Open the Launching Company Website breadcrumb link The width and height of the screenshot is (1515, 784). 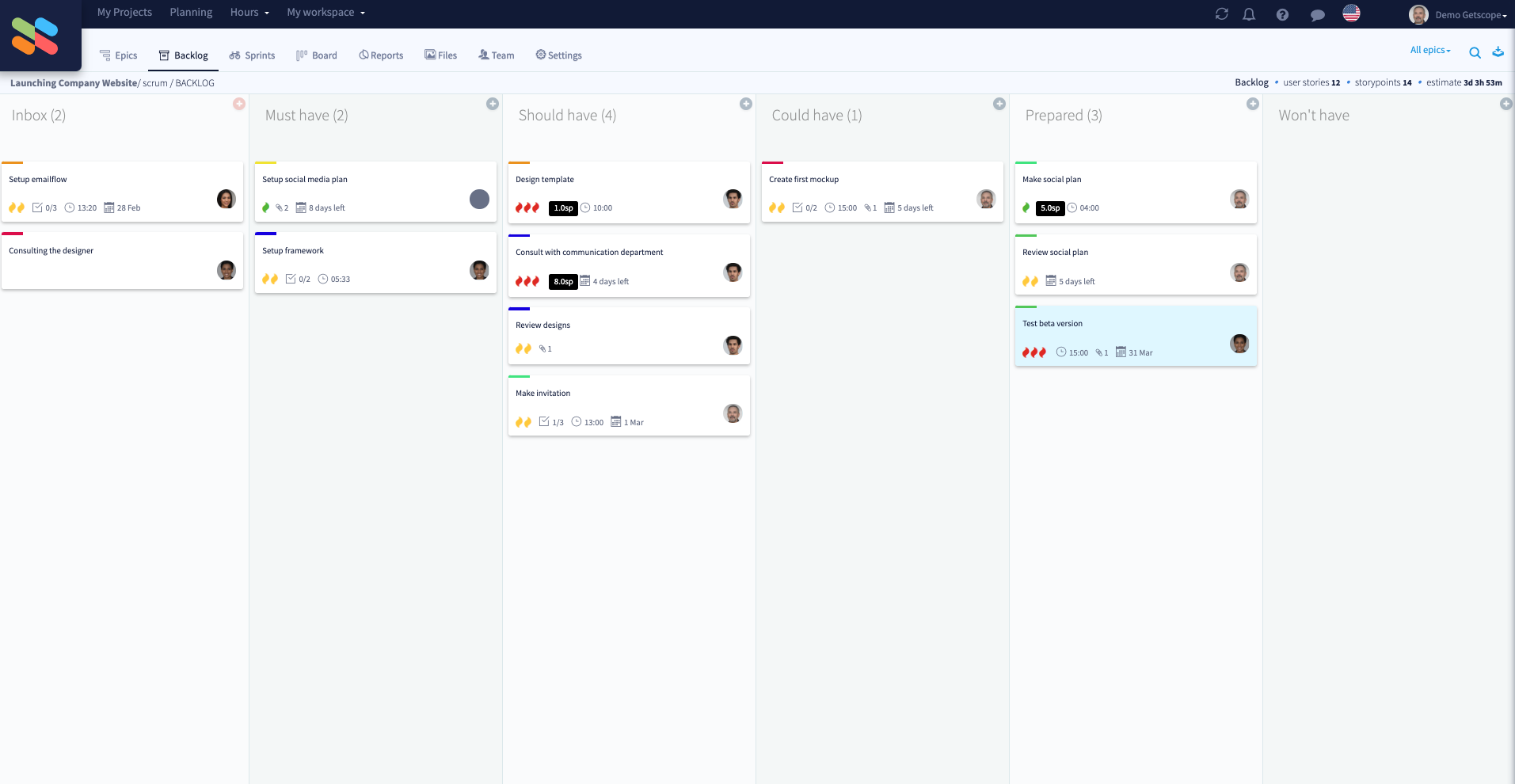coord(73,82)
